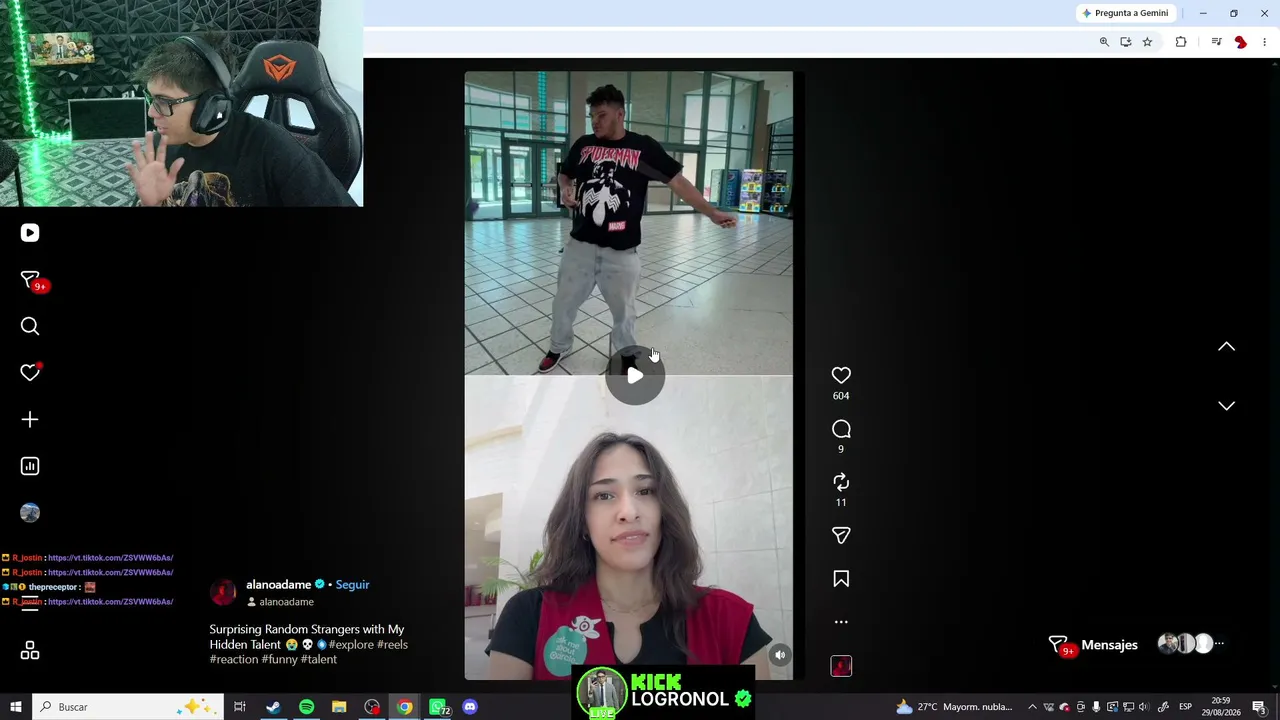Repost the reel
The image size is (1280, 720).
click(x=841, y=482)
